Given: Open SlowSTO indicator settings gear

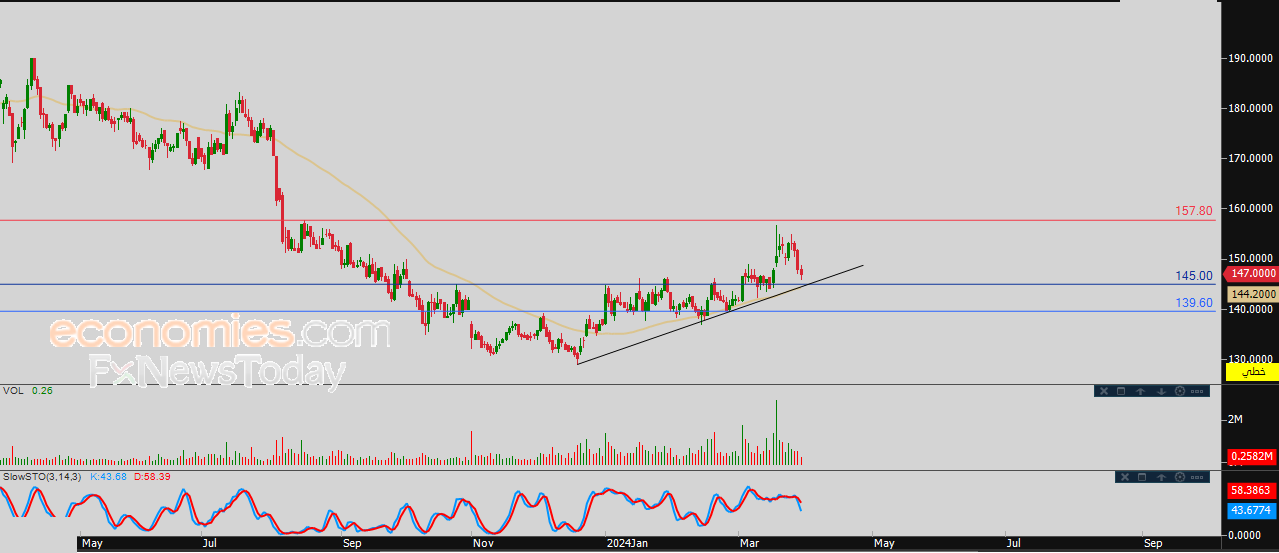Looking at the screenshot, I should 1180,477.
